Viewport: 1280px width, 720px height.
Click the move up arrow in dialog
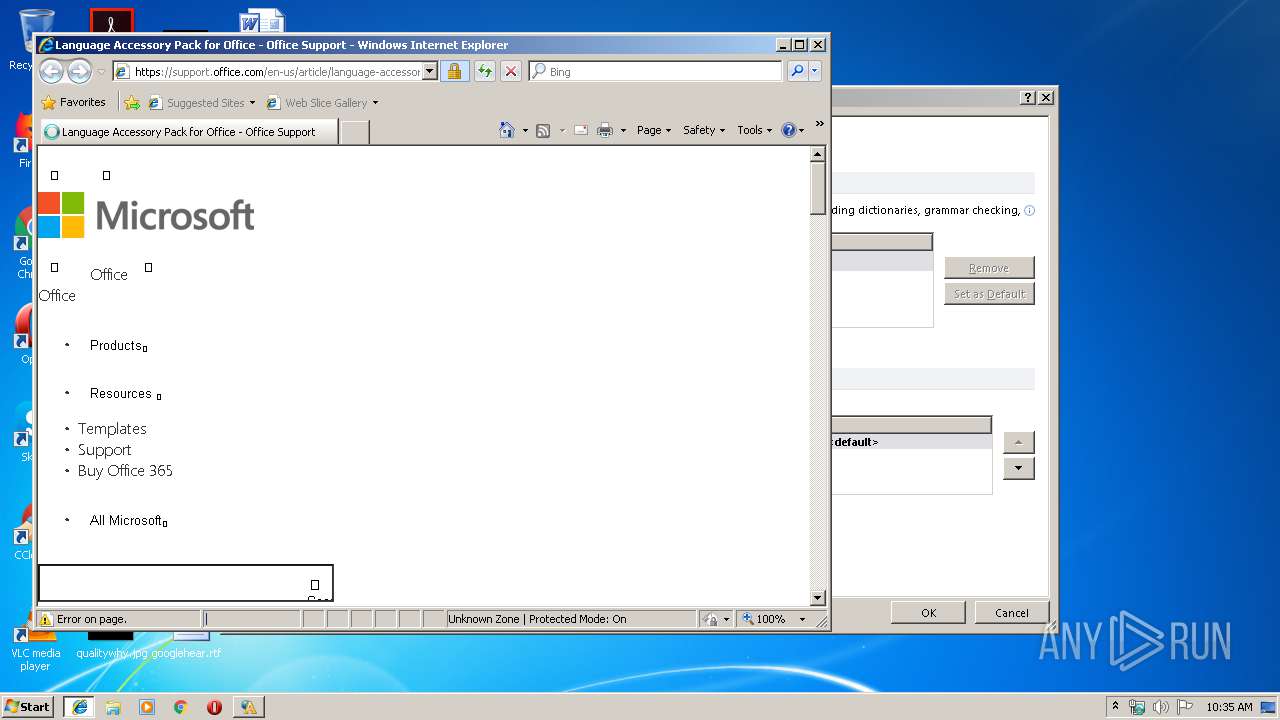pos(1018,442)
